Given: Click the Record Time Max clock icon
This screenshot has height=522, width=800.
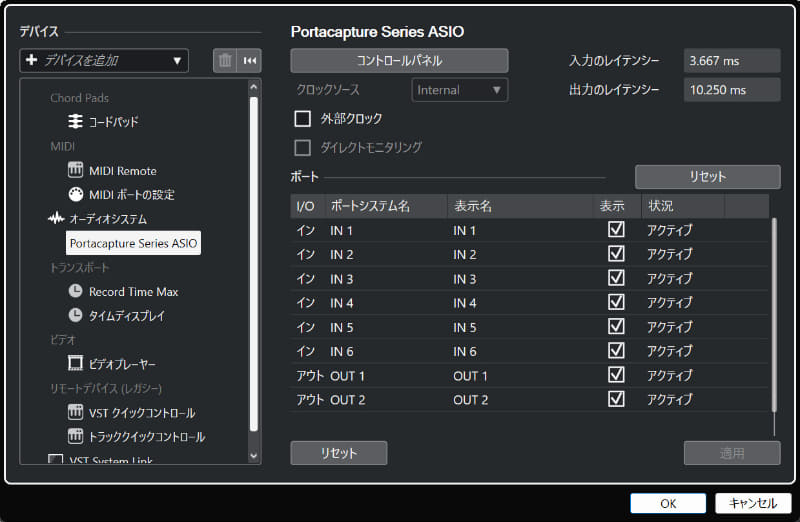Looking at the screenshot, I should point(75,291).
